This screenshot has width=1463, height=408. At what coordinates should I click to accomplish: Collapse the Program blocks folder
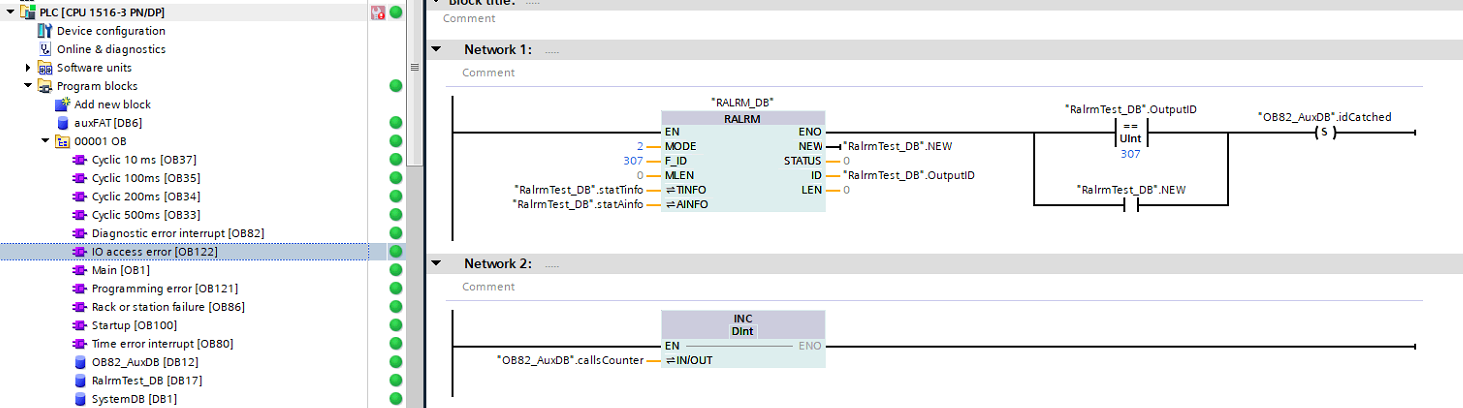tap(28, 86)
